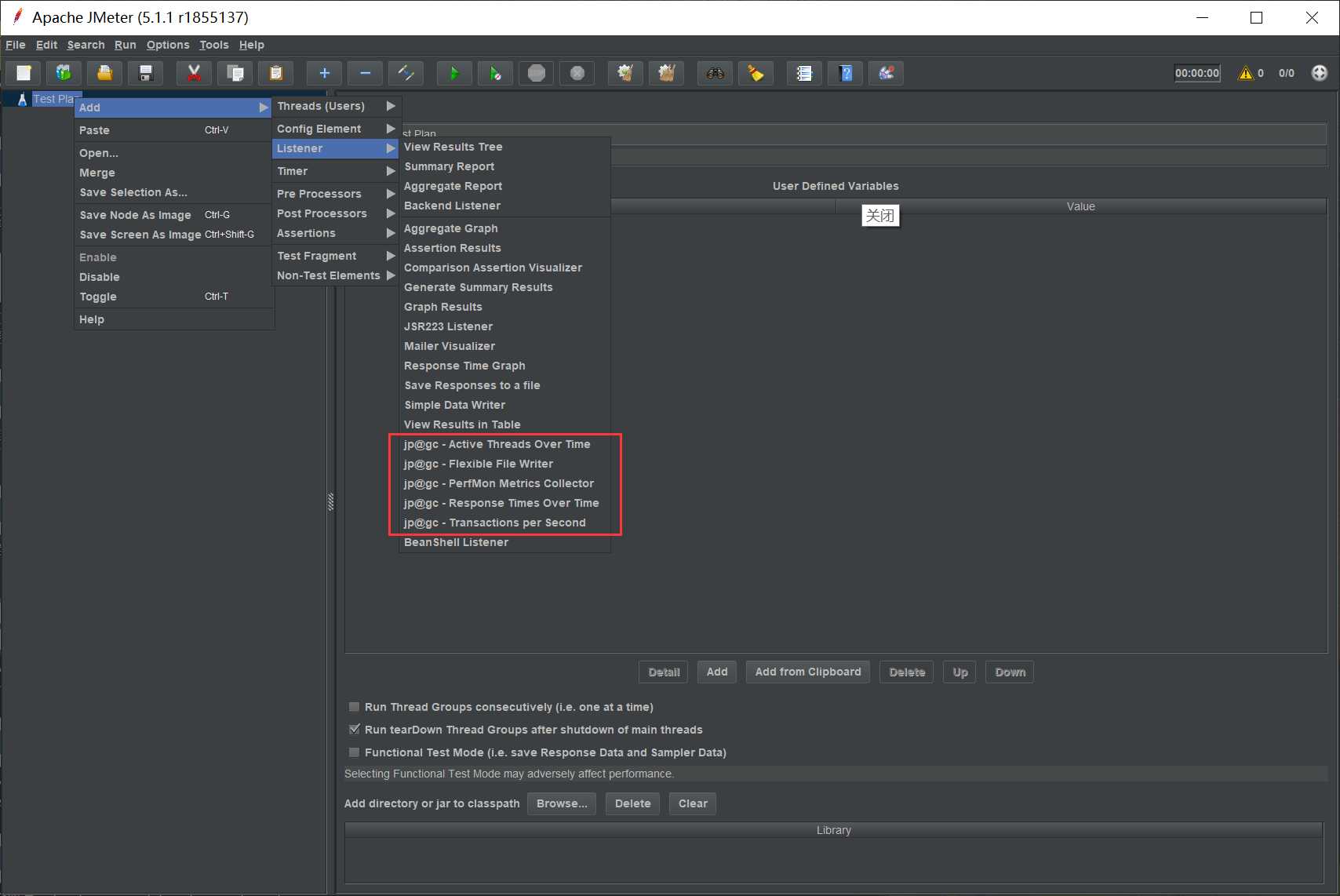
Task: Expand the Pre Processors submenu
Action: pyautogui.click(x=336, y=194)
